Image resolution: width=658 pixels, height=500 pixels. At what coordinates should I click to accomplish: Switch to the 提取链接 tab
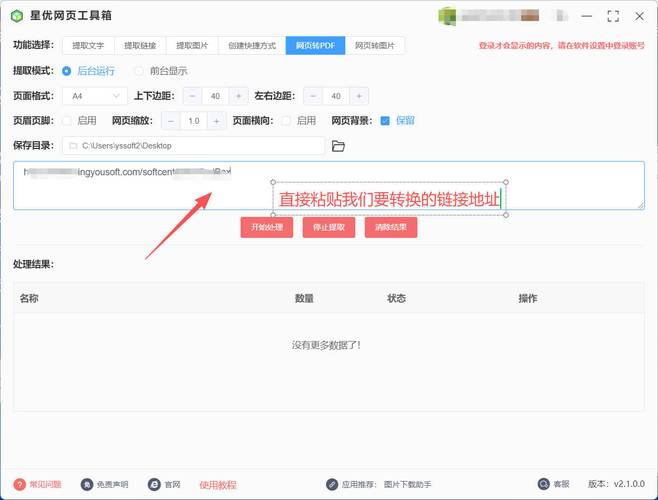click(x=140, y=45)
